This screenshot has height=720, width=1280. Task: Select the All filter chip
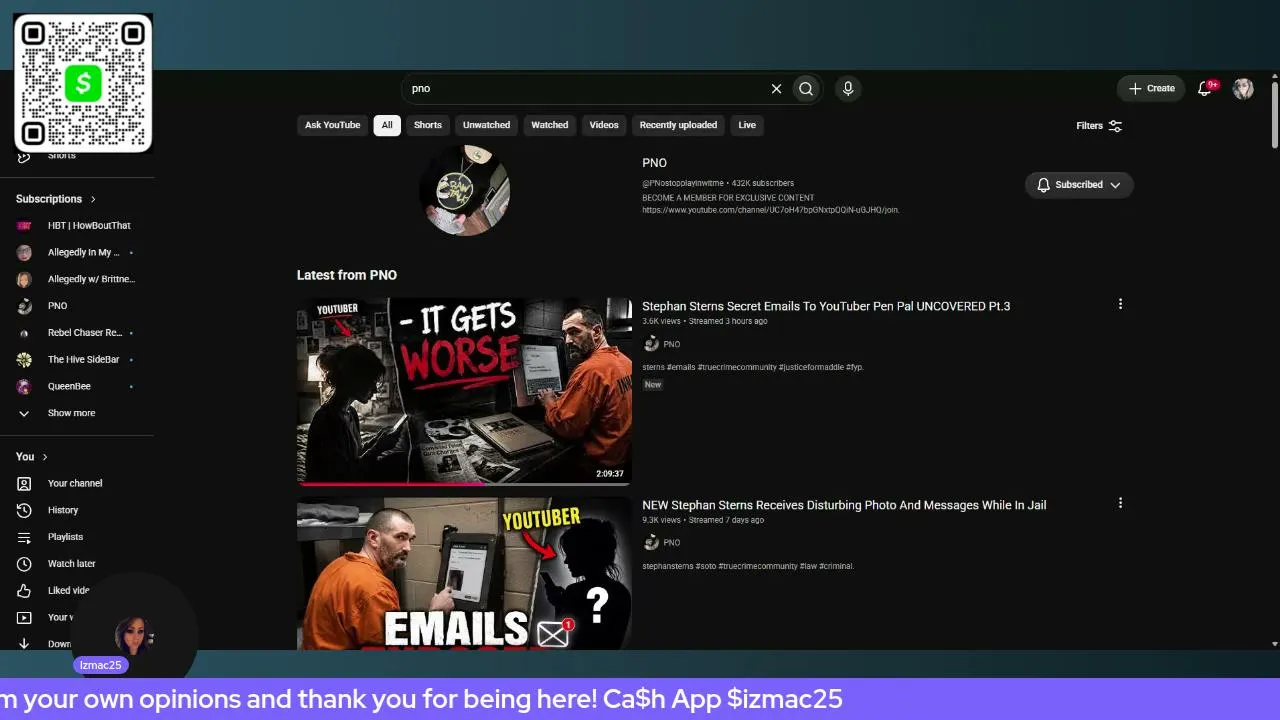pyautogui.click(x=387, y=125)
